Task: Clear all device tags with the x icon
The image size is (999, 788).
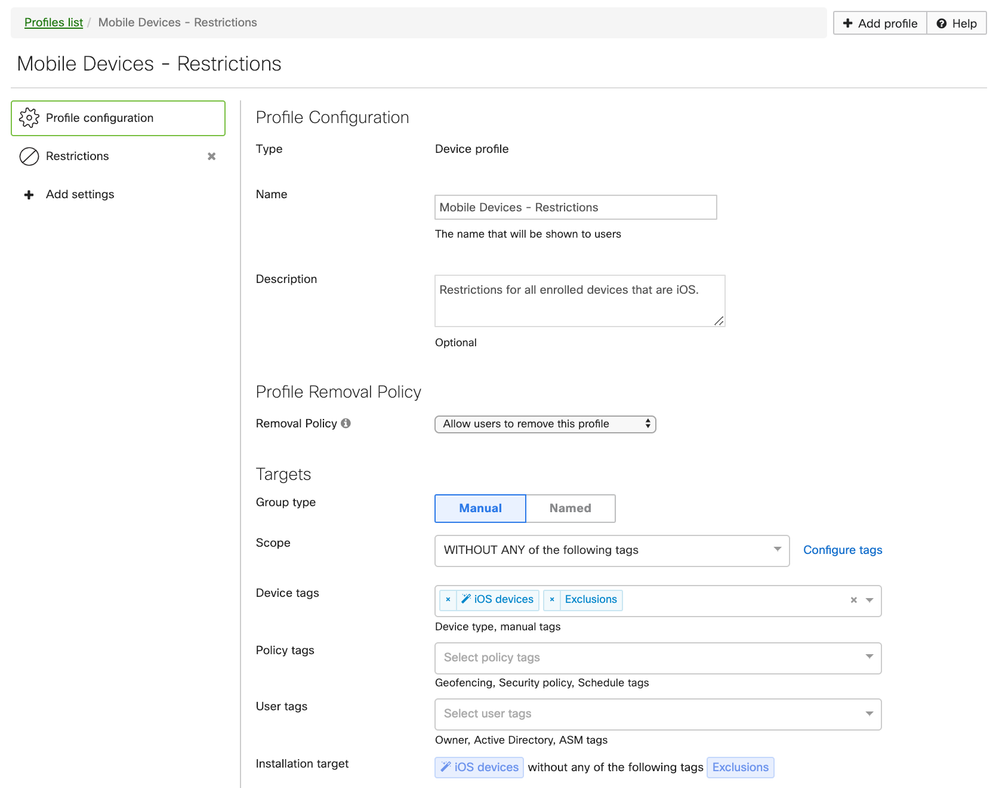Action: (853, 600)
